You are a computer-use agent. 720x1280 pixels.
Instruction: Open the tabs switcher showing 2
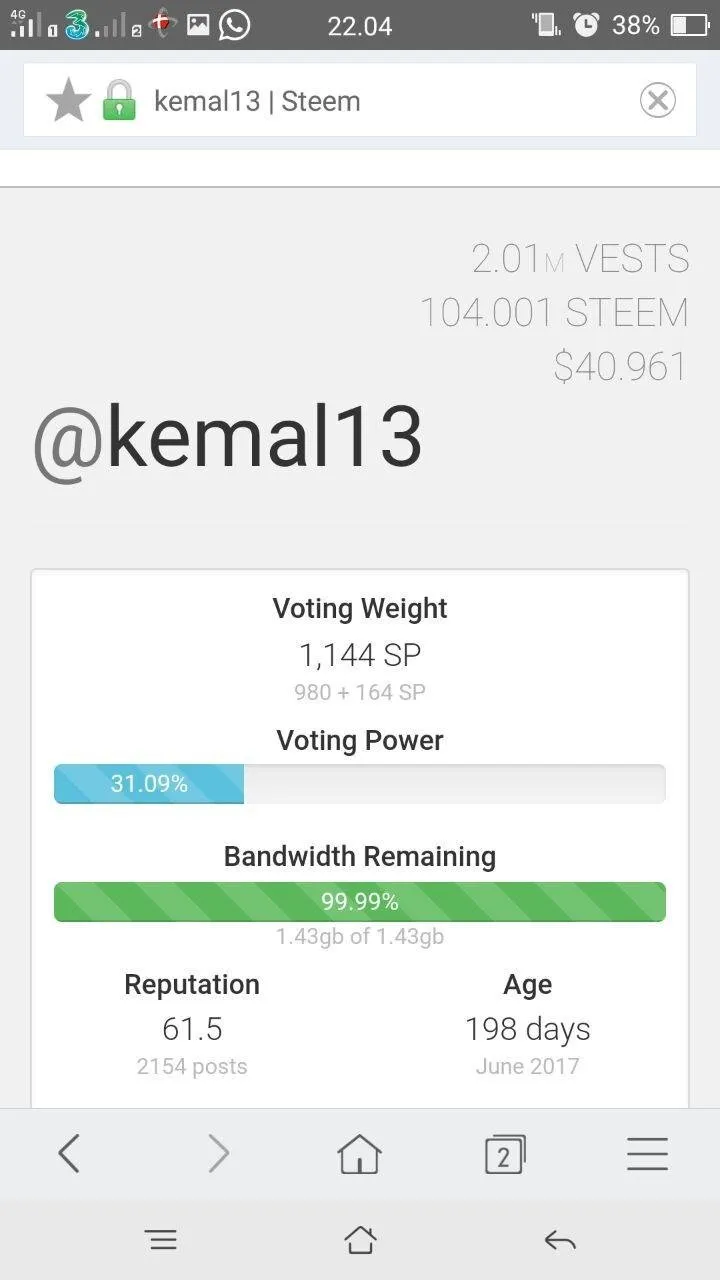504,1154
